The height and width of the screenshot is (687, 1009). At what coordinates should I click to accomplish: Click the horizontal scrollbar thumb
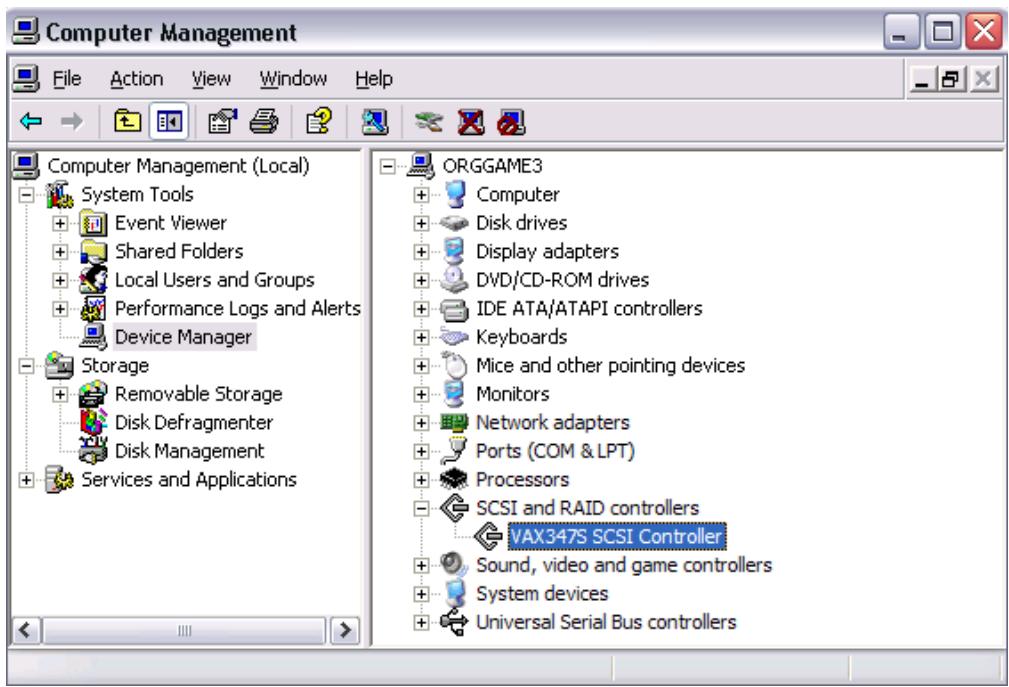pyautogui.click(x=185, y=630)
